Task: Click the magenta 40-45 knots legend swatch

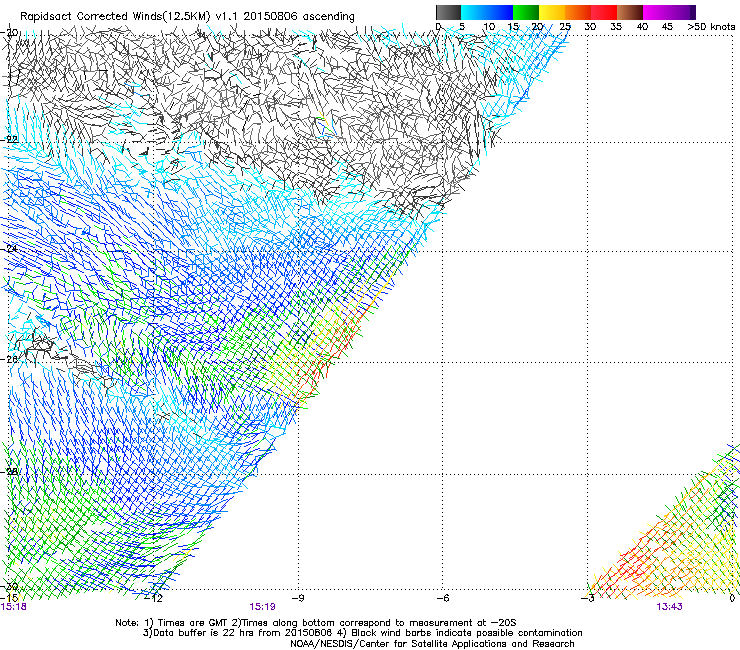Action: coord(656,12)
